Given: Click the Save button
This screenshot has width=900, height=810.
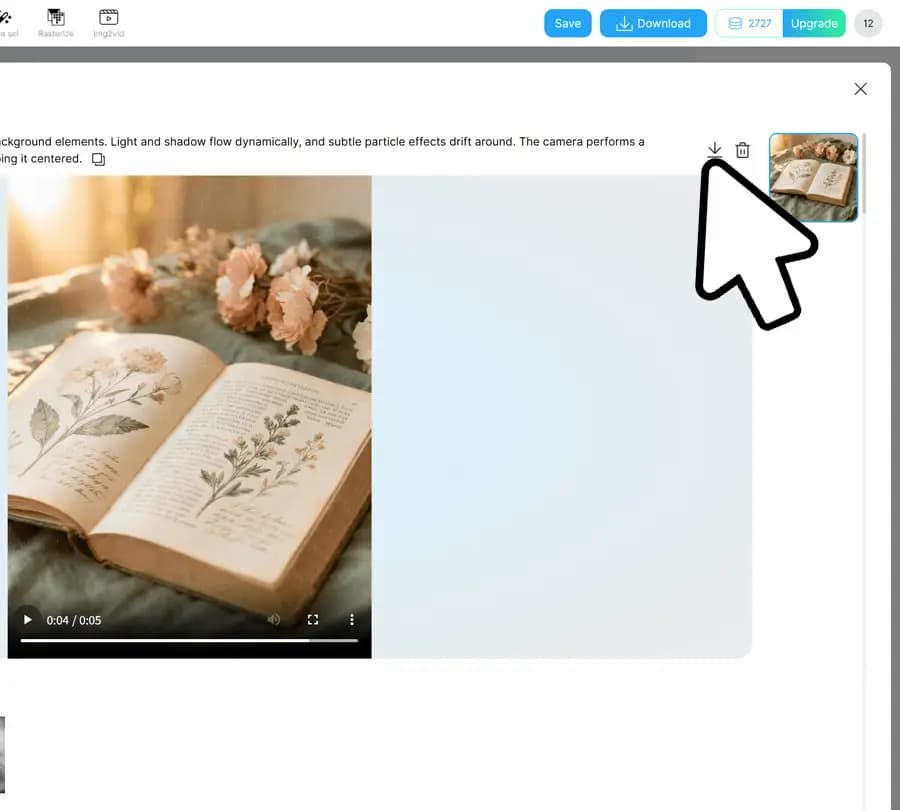Looking at the screenshot, I should pos(567,23).
